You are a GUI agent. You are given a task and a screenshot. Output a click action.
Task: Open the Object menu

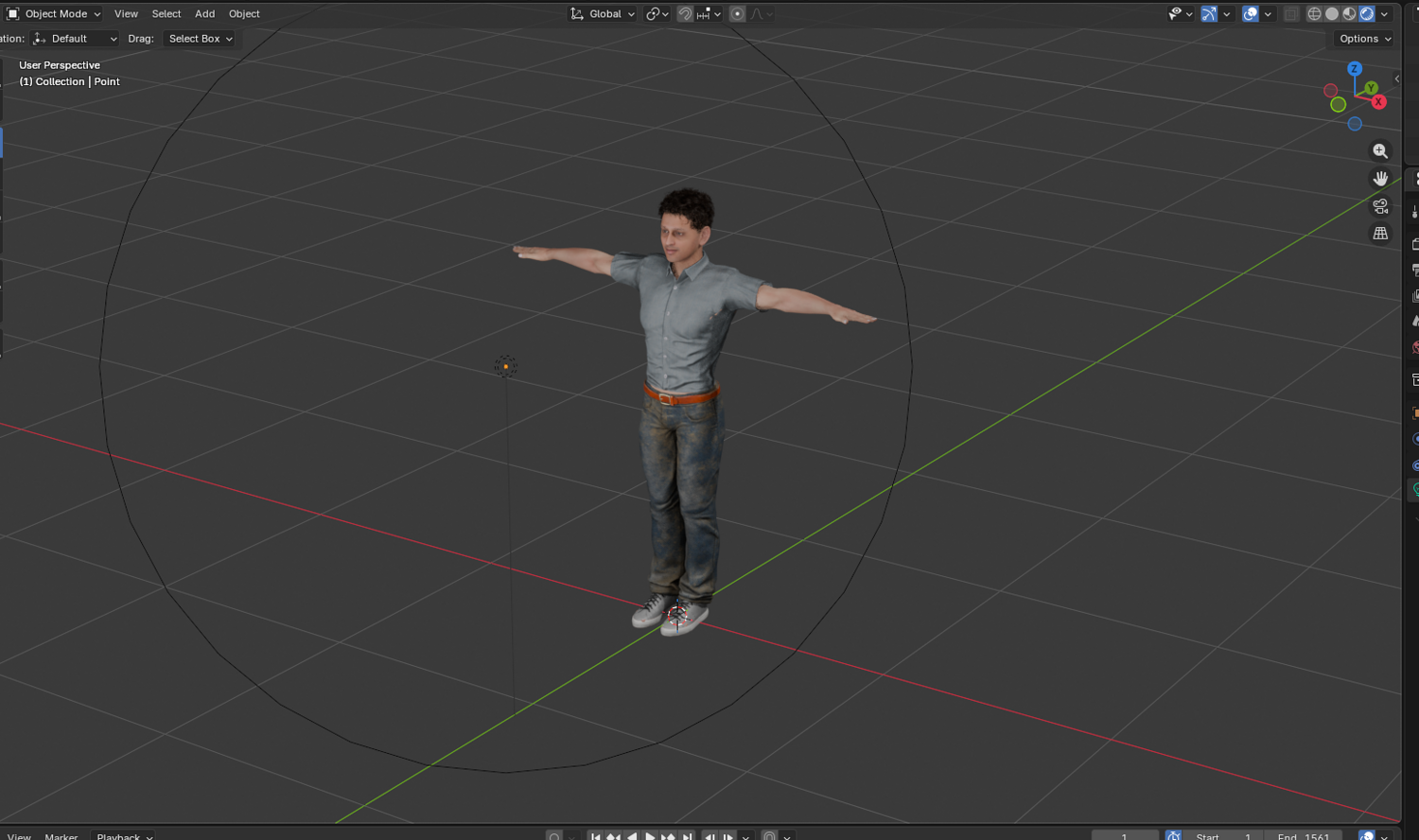click(244, 14)
